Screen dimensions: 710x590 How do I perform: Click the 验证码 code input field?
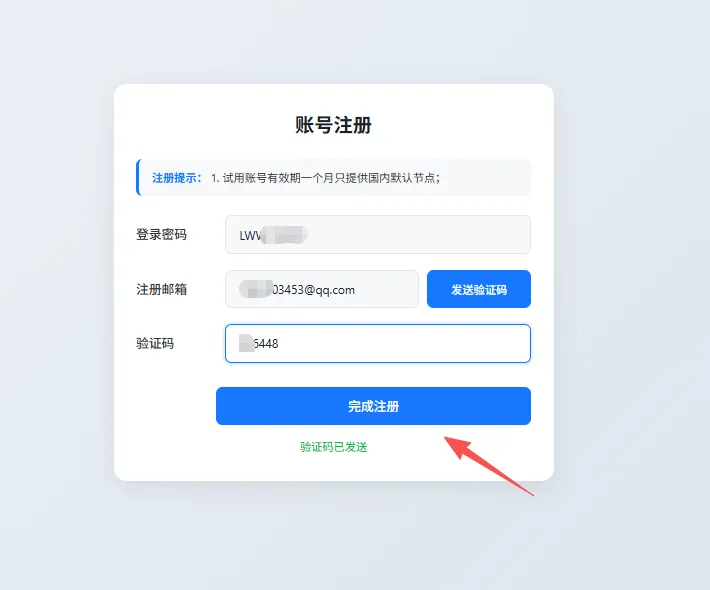[378, 343]
